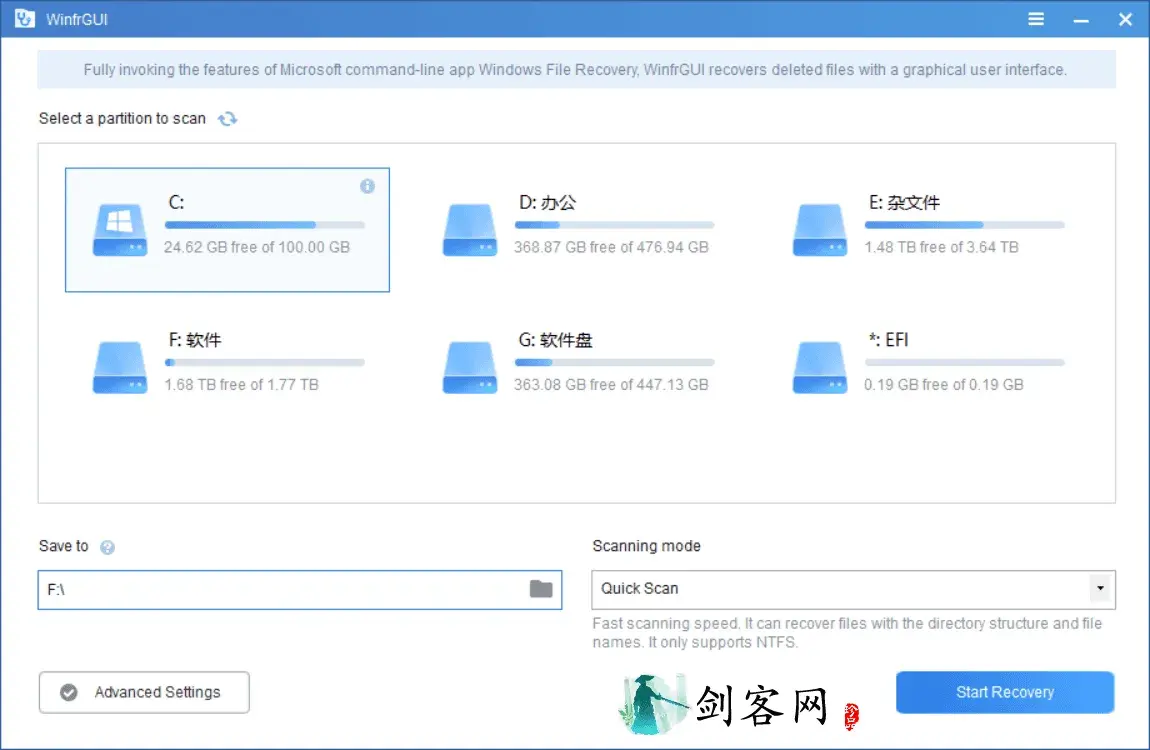Click the Quick Scan combo box
The width and height of the screenshot is (1150, 750).
click(x=853, y=589)
